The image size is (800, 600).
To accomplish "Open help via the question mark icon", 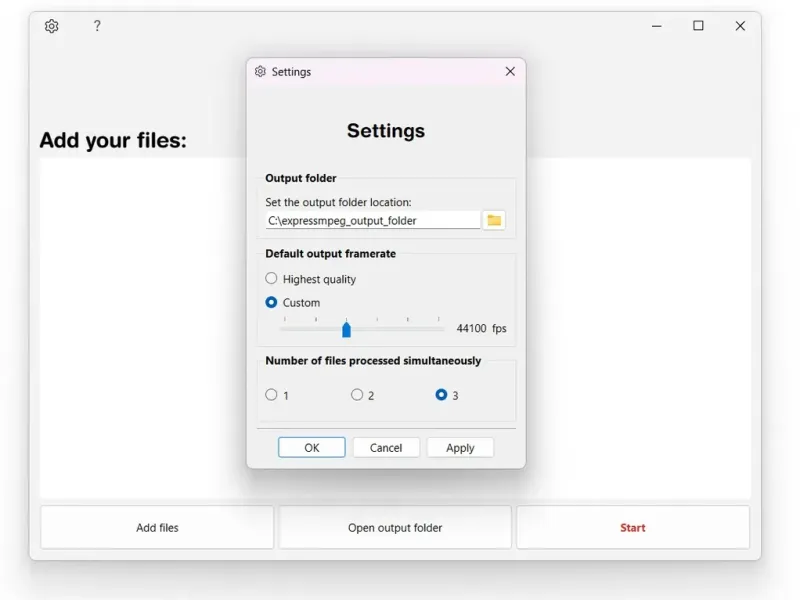I will point(97,26).
